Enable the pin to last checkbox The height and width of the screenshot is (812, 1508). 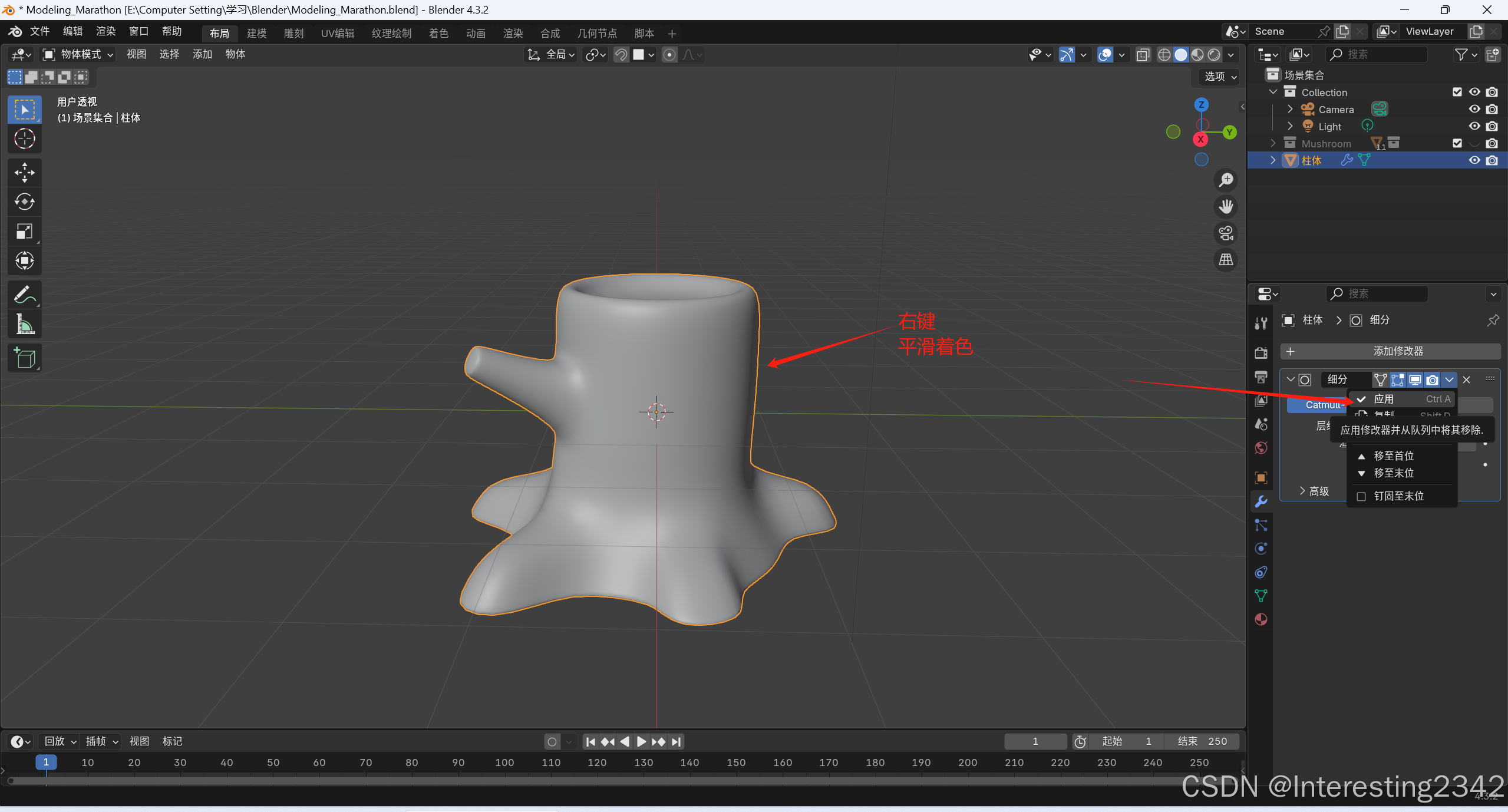(x=1361, y=496)
